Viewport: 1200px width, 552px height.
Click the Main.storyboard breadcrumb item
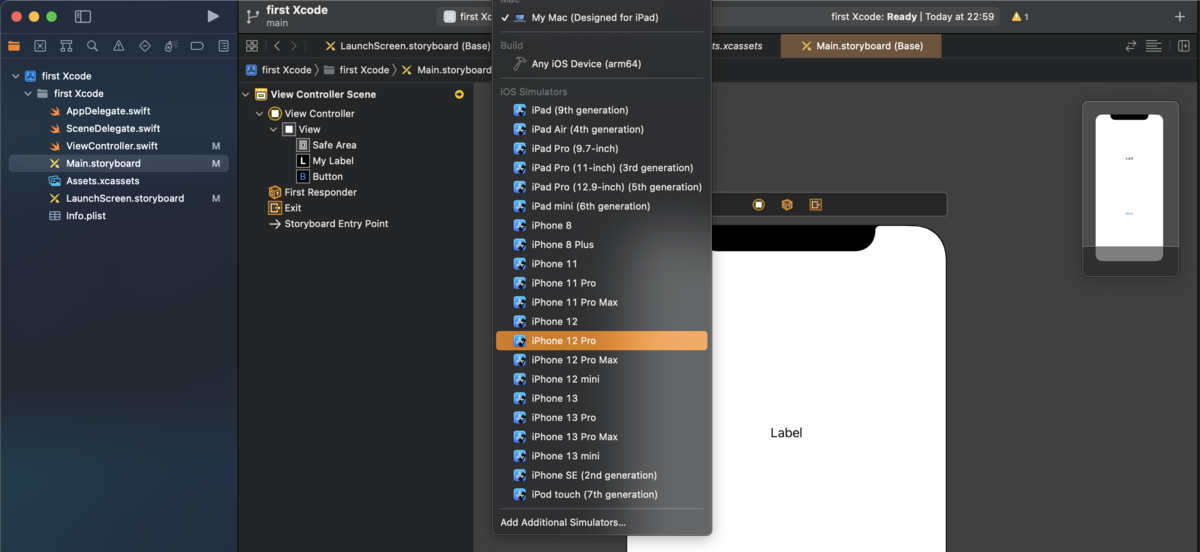click(x=446, y=70)
